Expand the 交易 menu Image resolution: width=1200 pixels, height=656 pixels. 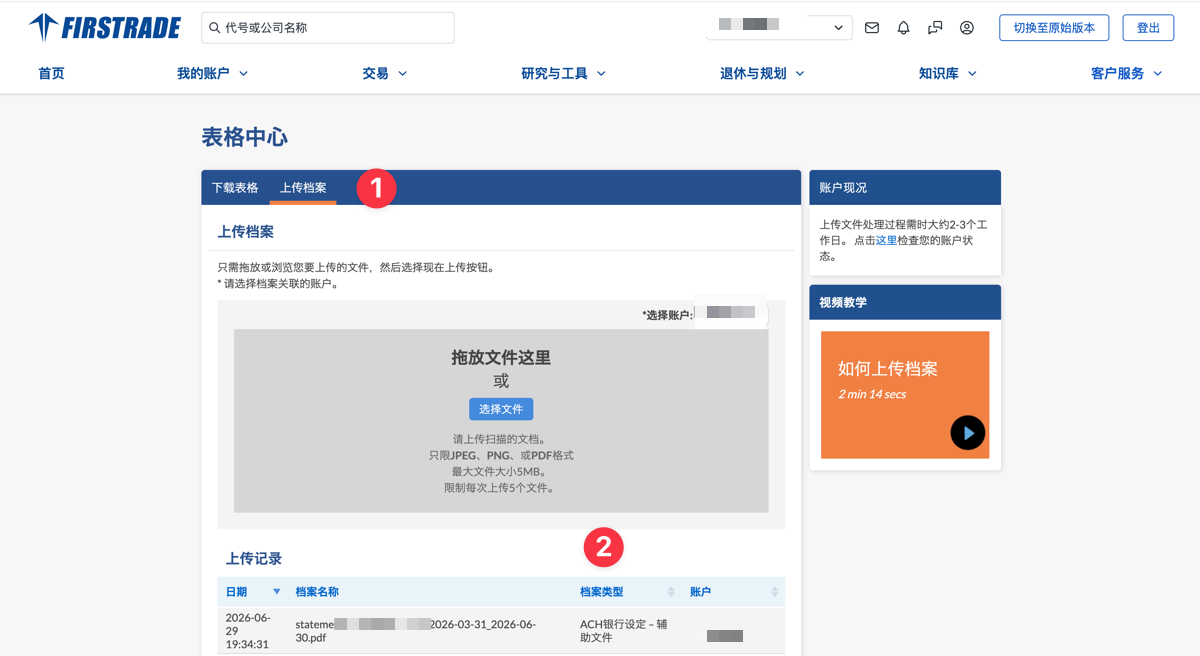pyautogui.click(x=385, y=73)
